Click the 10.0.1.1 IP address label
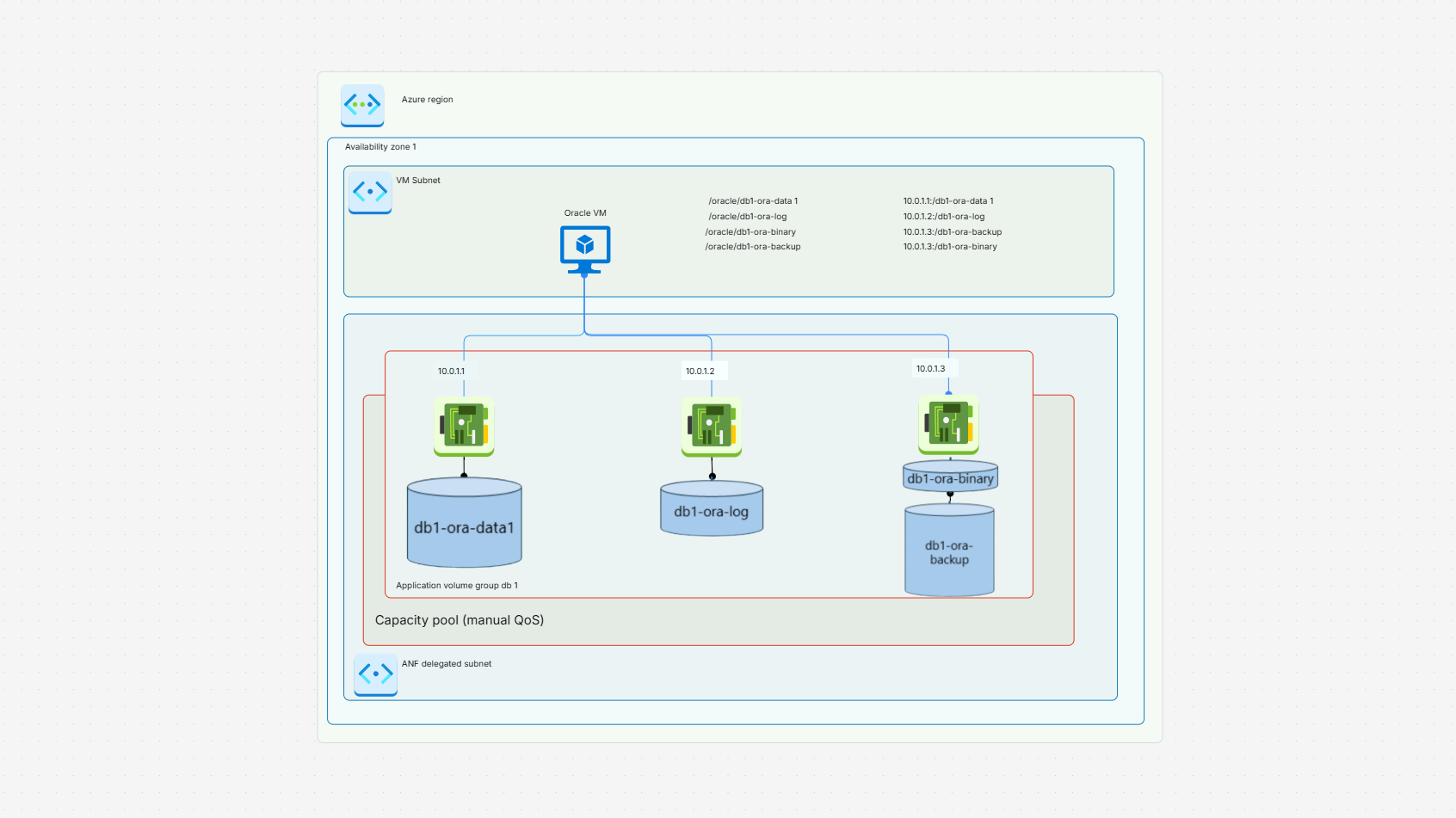 (451, 371)
